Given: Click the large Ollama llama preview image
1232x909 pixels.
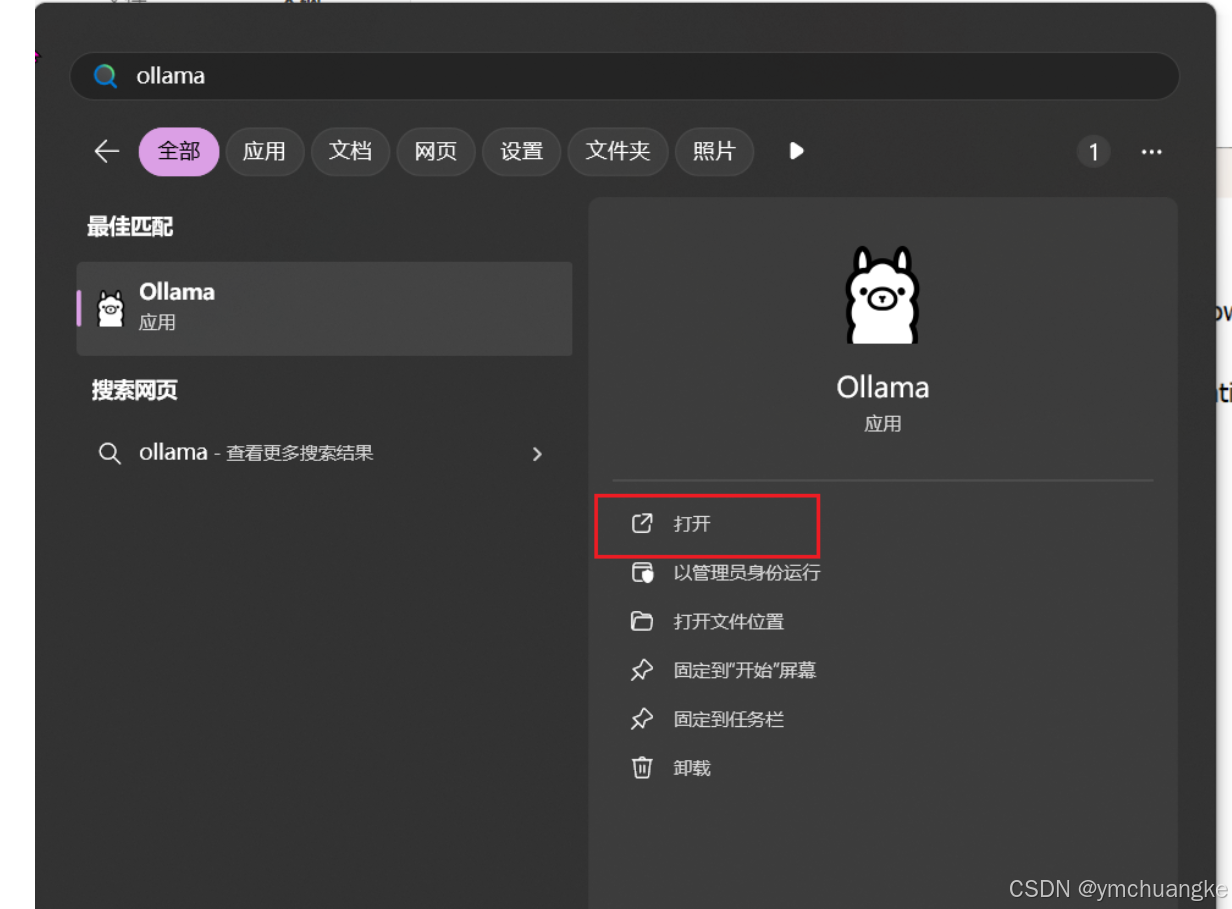Looking at the screenshot, I should click(882, 294).
